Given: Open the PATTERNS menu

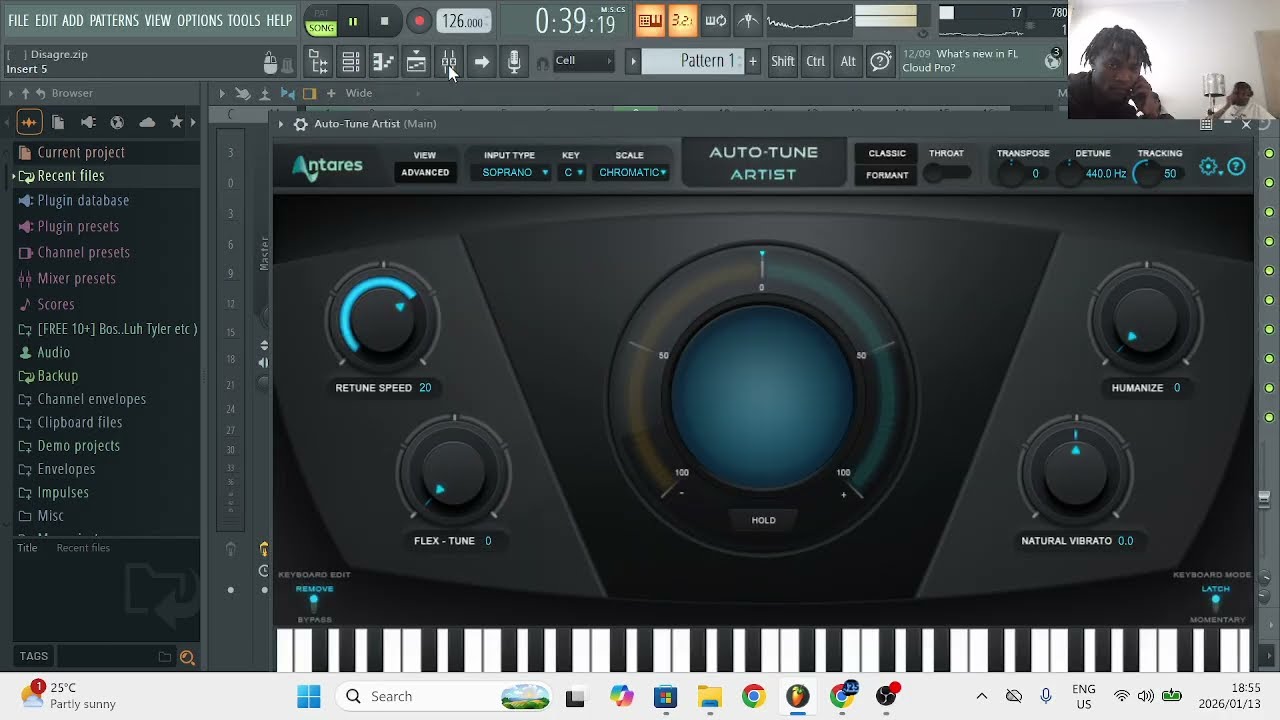Looking at the screenshot, I should click(x=114, y=20).
